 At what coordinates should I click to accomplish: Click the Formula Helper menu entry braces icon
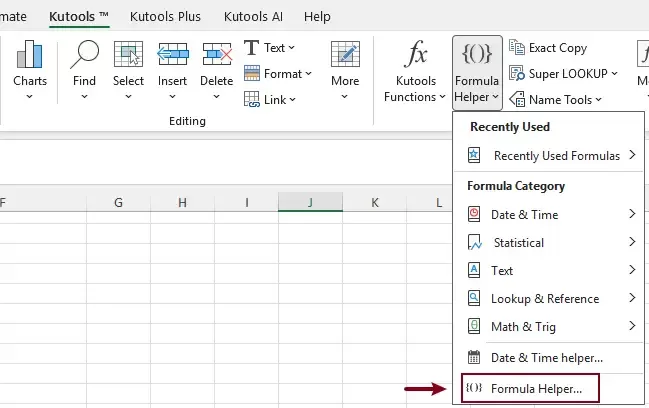474,388
